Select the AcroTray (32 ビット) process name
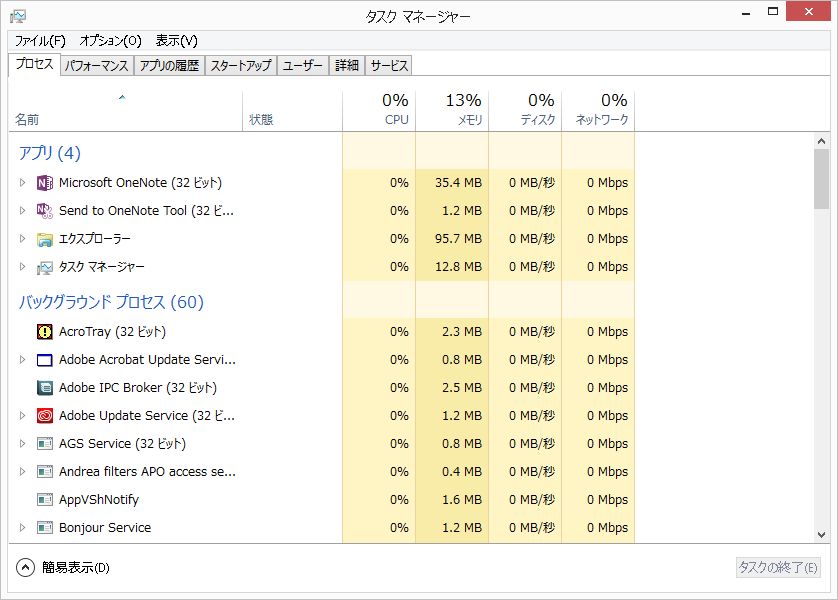 [112, 332]
